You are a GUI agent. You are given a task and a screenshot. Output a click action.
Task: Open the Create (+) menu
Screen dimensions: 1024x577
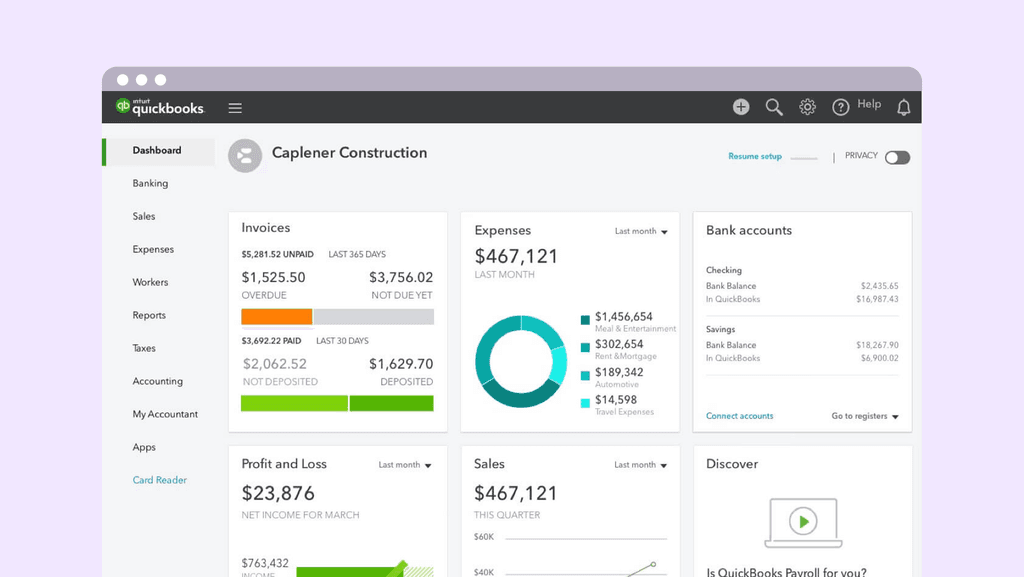pos(741,106)
